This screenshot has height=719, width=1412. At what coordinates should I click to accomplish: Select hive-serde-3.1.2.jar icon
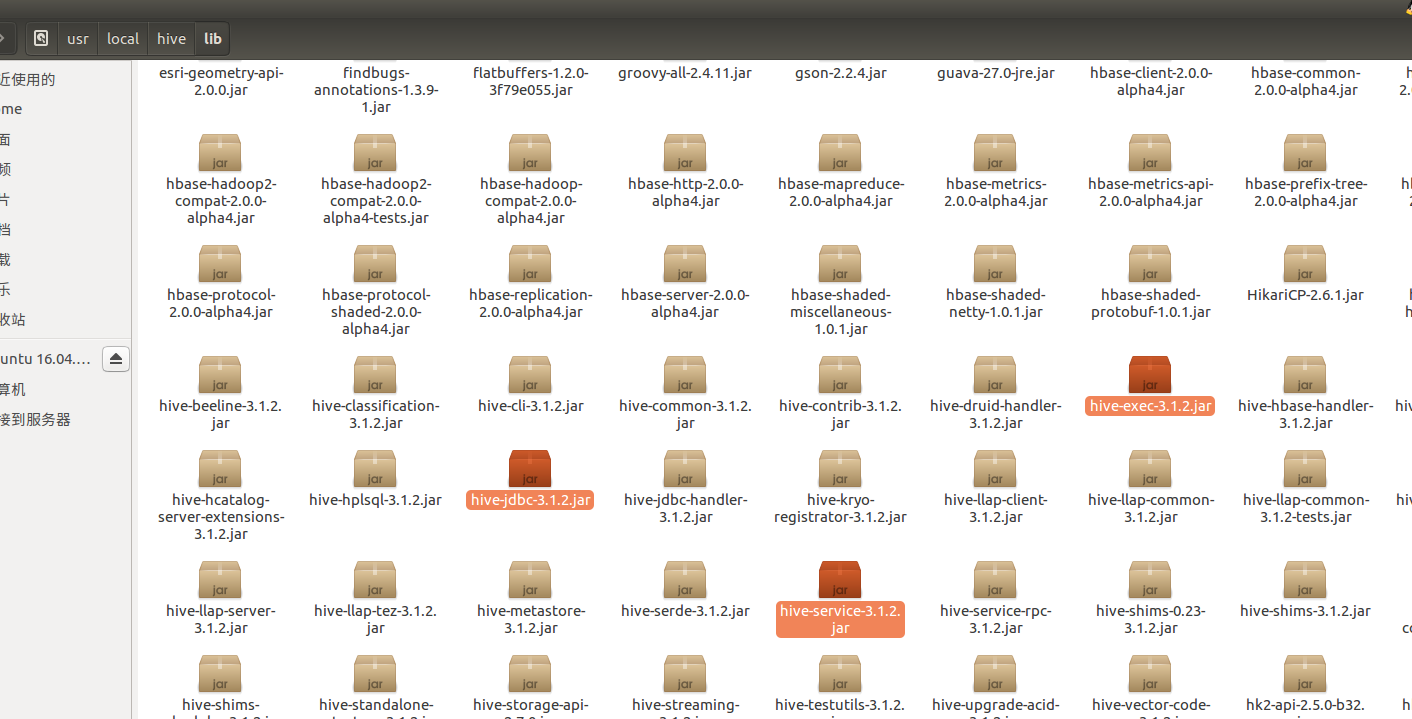coord(685,580)
